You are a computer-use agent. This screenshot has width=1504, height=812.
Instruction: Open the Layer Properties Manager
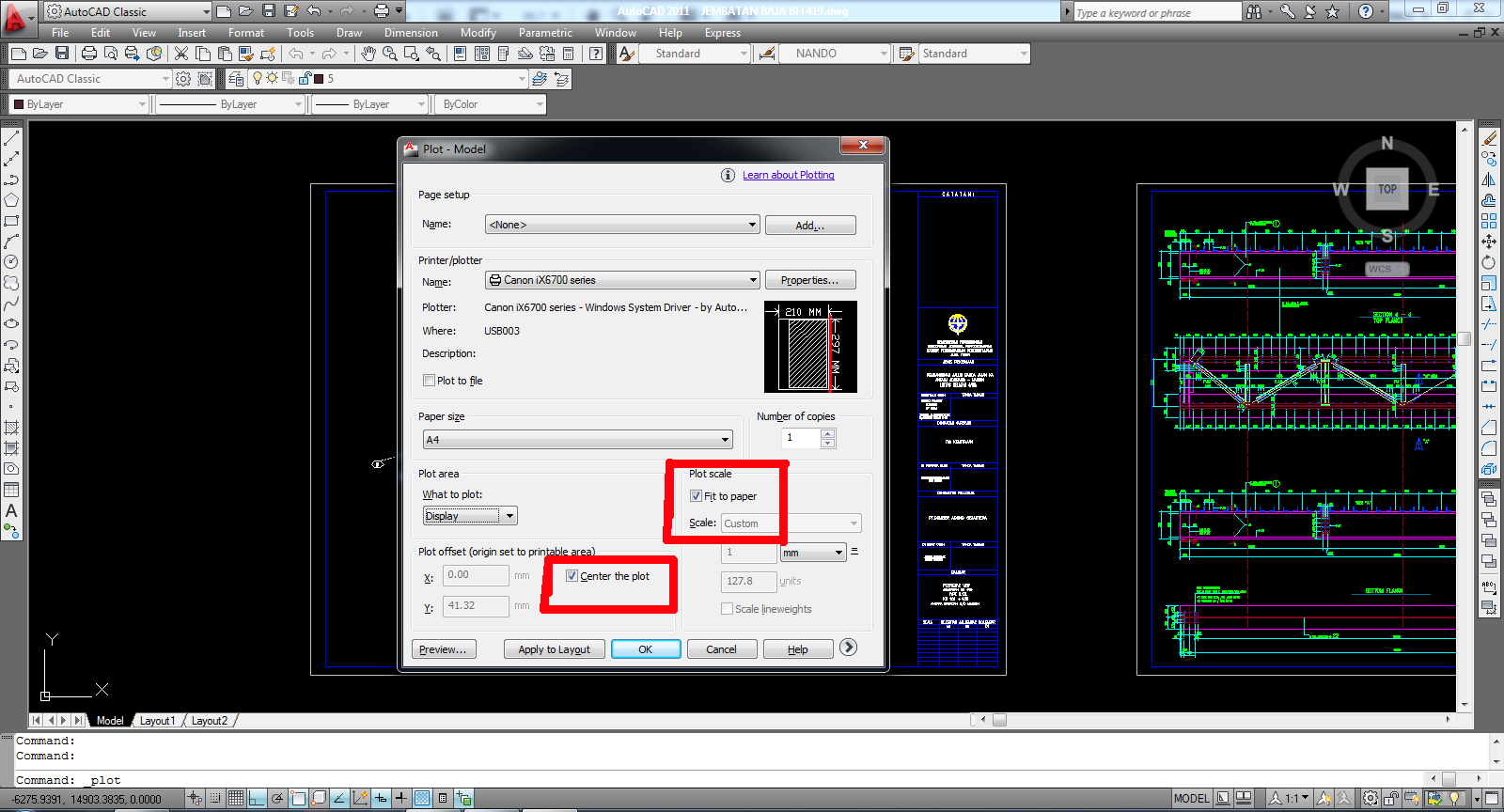(236, 79)
